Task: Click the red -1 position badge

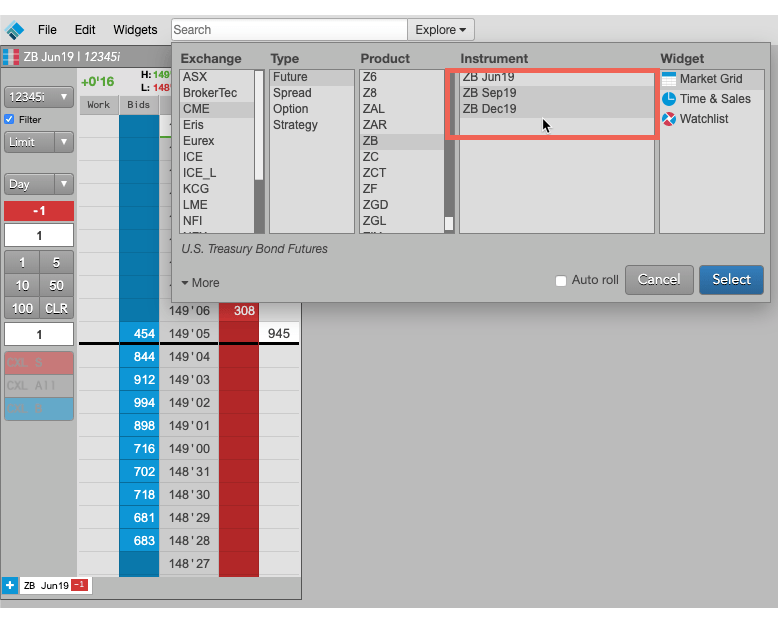Action: (x=79, y=585)
